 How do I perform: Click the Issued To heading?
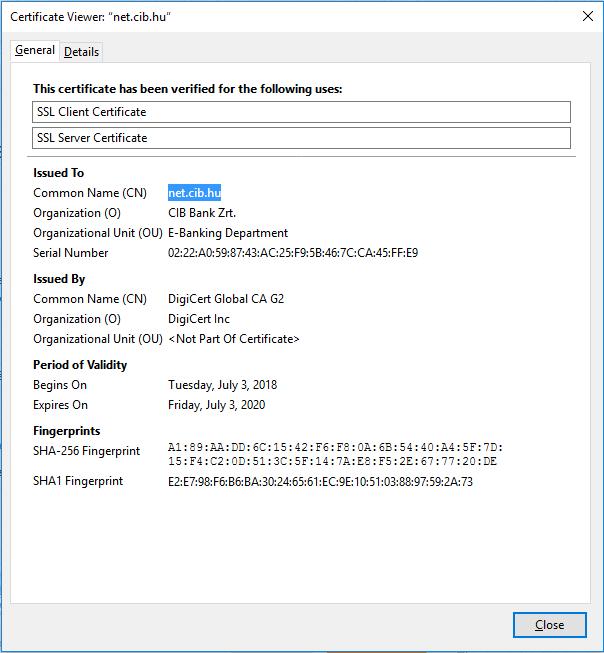coord(59,173)
